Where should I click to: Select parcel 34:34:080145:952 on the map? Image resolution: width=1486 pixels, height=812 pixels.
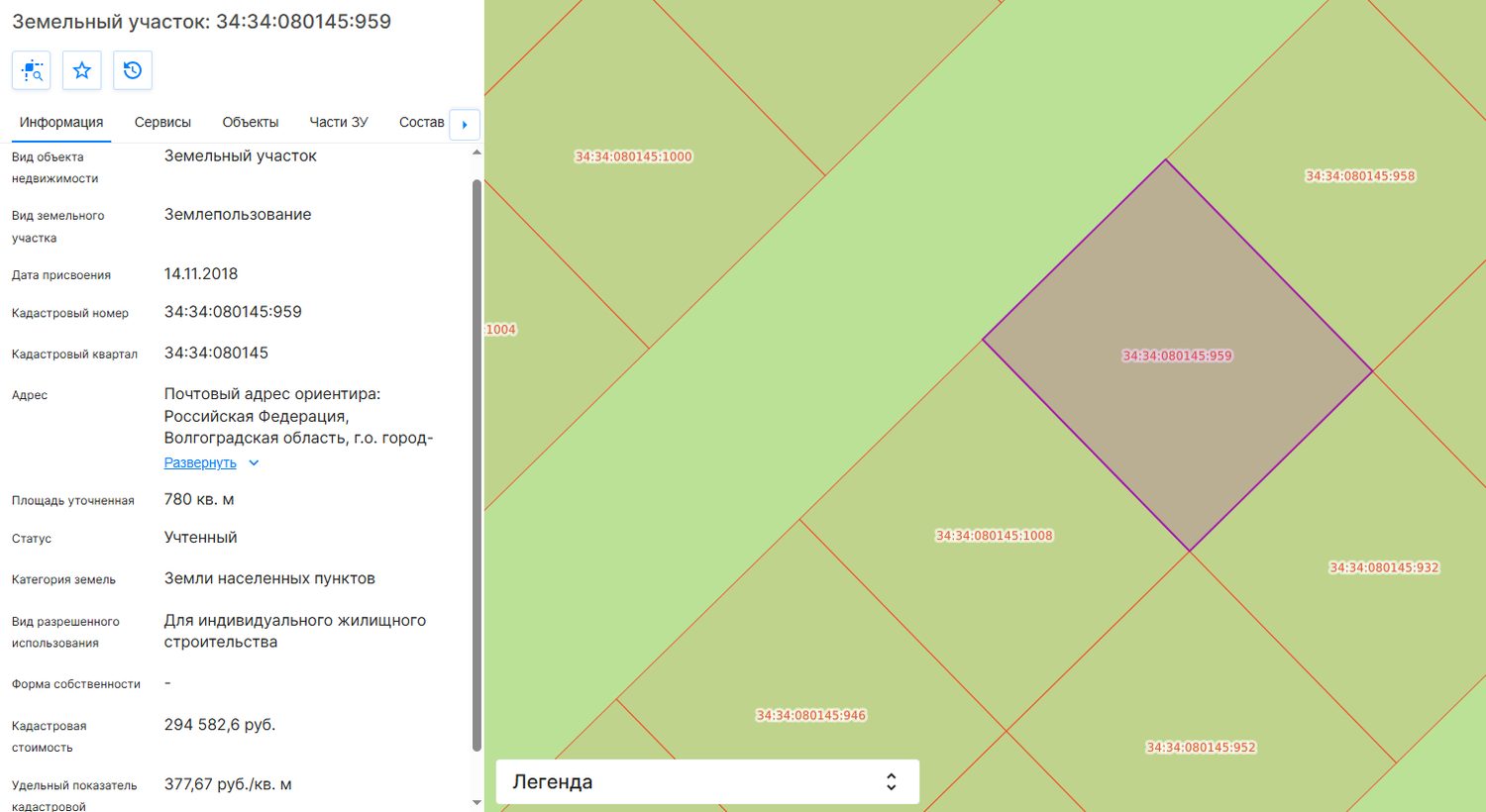(x=1201, y=748)
